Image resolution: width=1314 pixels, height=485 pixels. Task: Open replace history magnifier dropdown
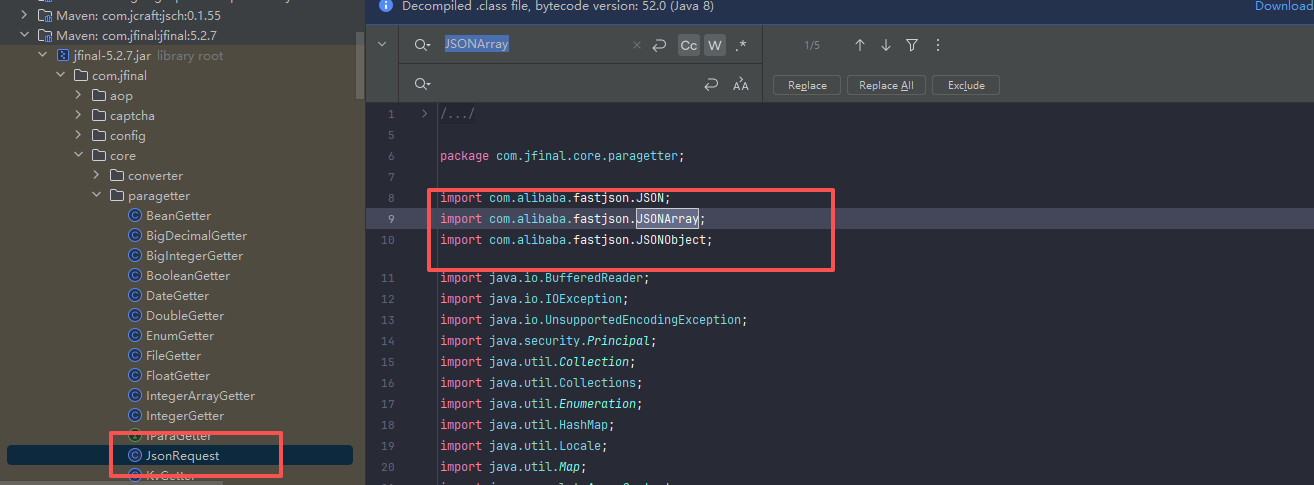pyautogui.click(x=423, y=85)
